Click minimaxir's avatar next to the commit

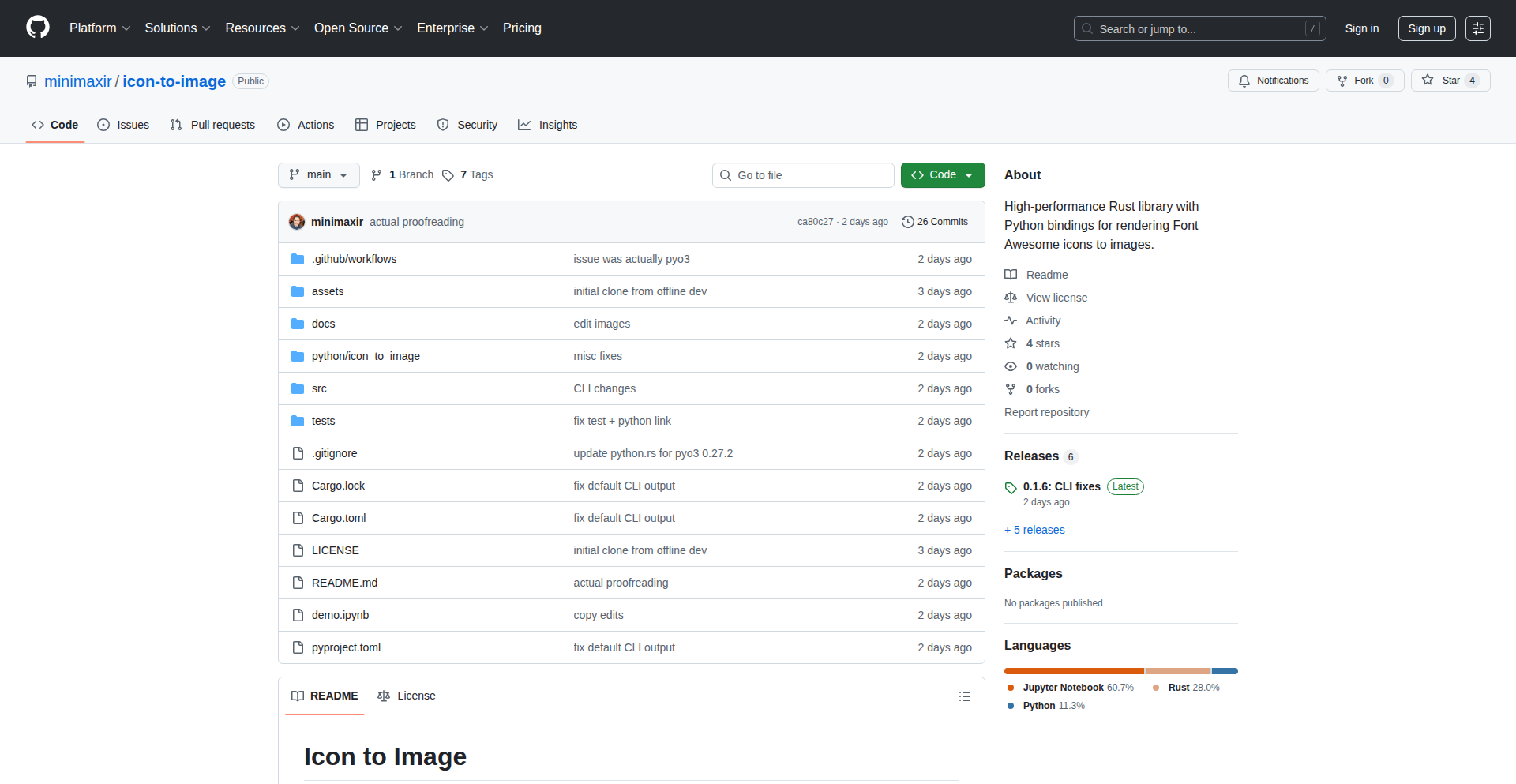(296, 222)
